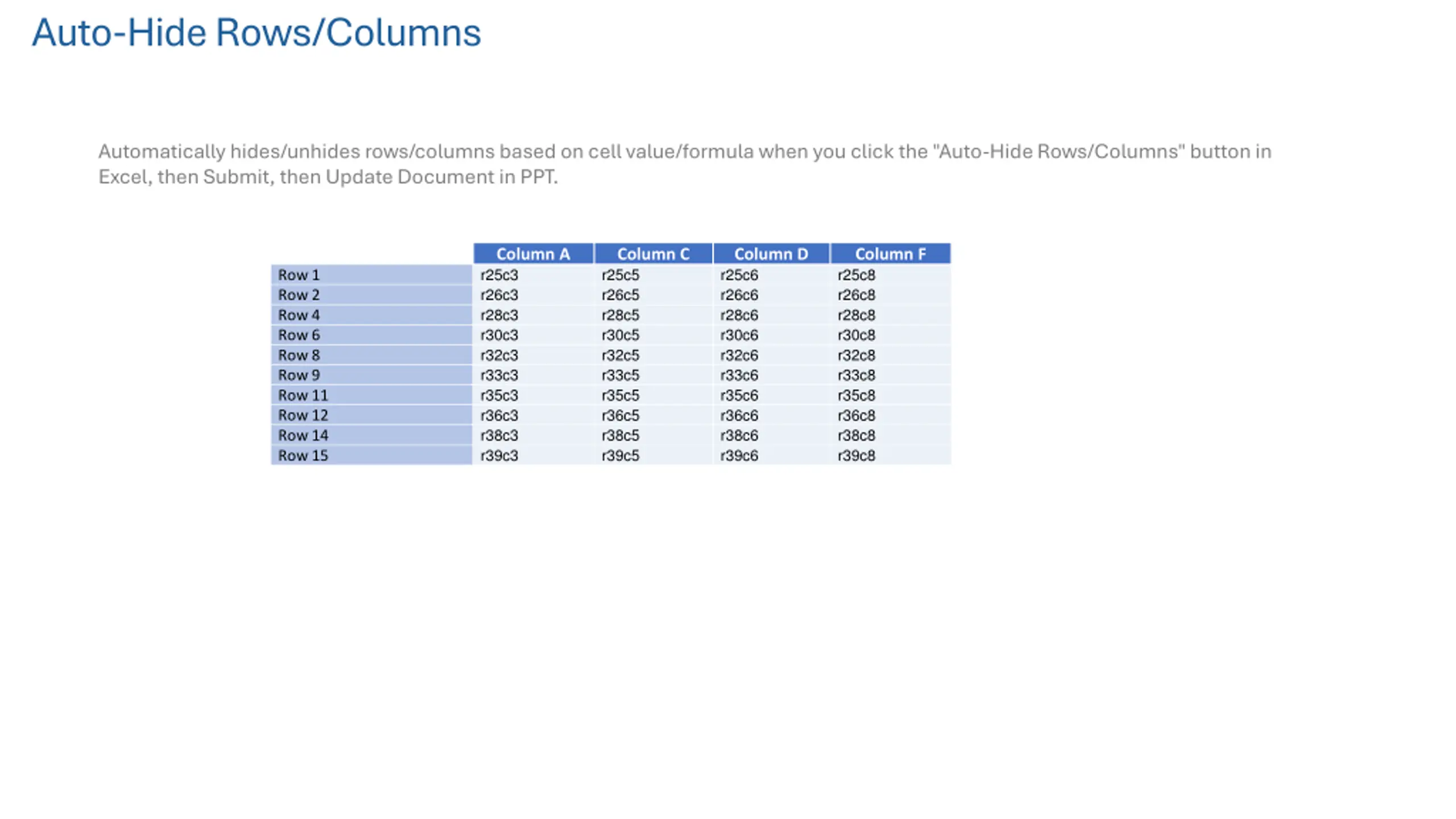Select cell r38c5
The height and width of the screenshot is (819, 1456).
coord(653,435)
